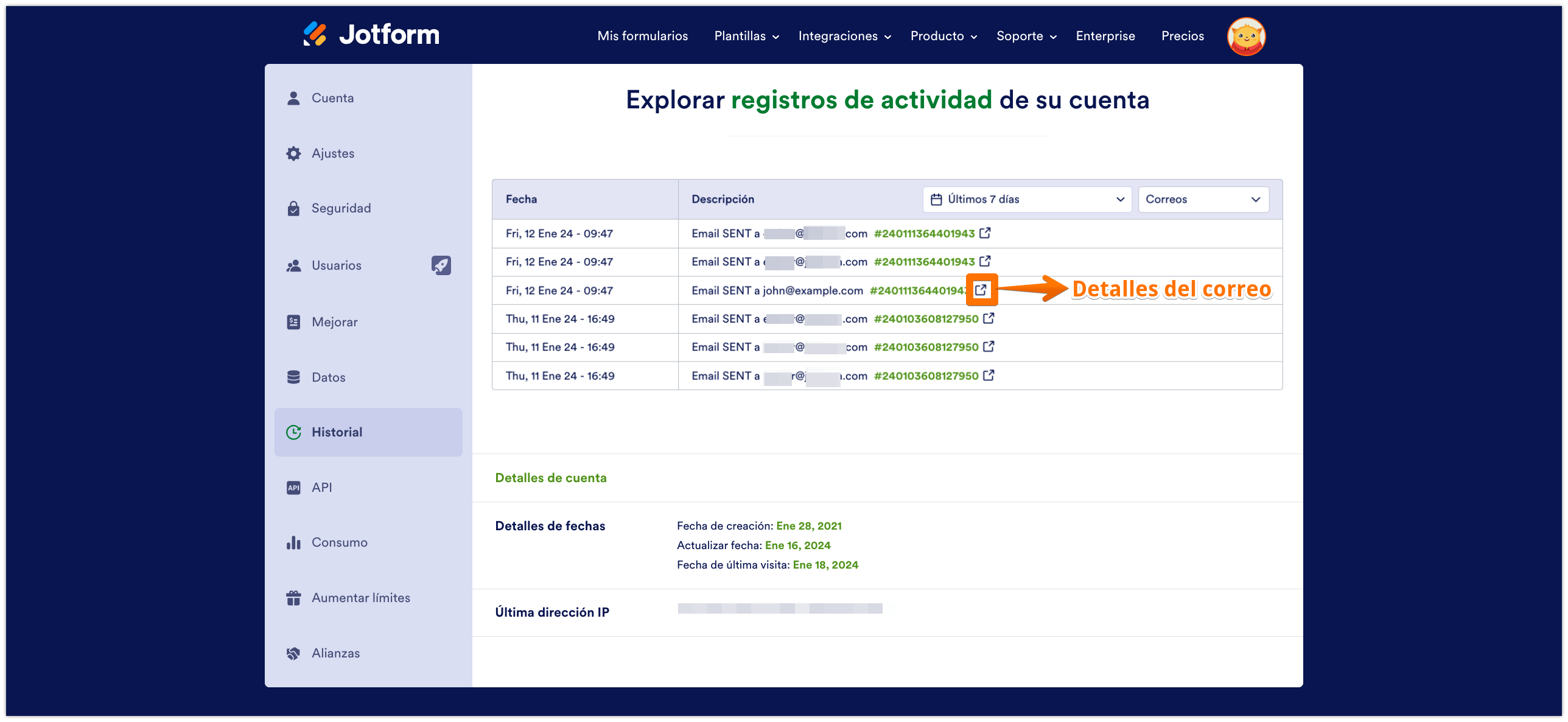Select the Historial clock icon
This screenshot has height=722, width=1568.
pyautogui.click(x=293, y=432)
